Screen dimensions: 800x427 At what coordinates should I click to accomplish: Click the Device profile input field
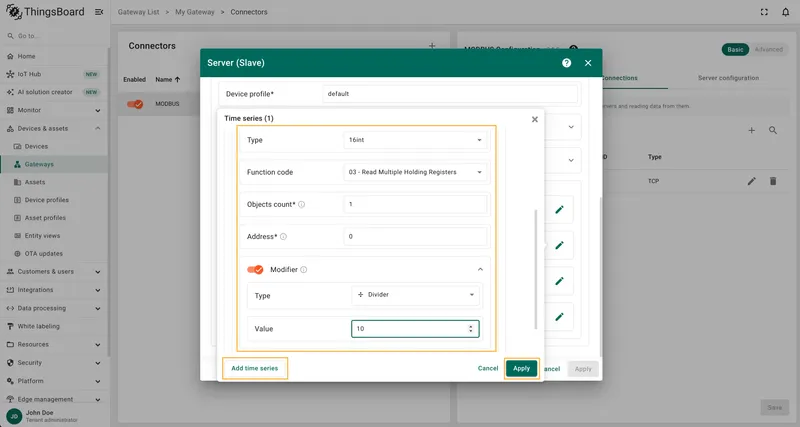pyautogui.click(x=450, y=94)
